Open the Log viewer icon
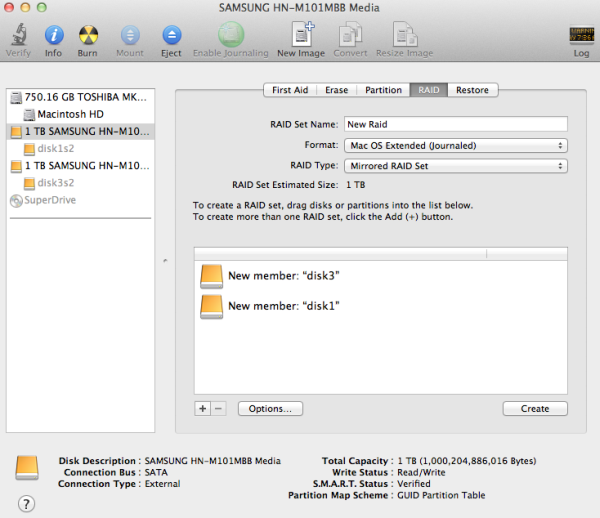 click(x=581, y=34)
